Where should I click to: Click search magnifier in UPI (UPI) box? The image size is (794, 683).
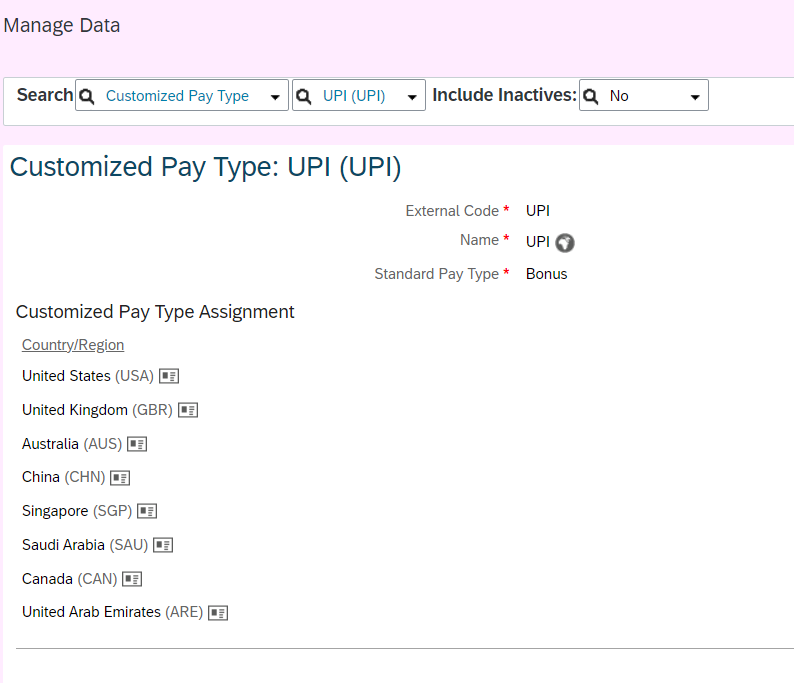point(303,96)
